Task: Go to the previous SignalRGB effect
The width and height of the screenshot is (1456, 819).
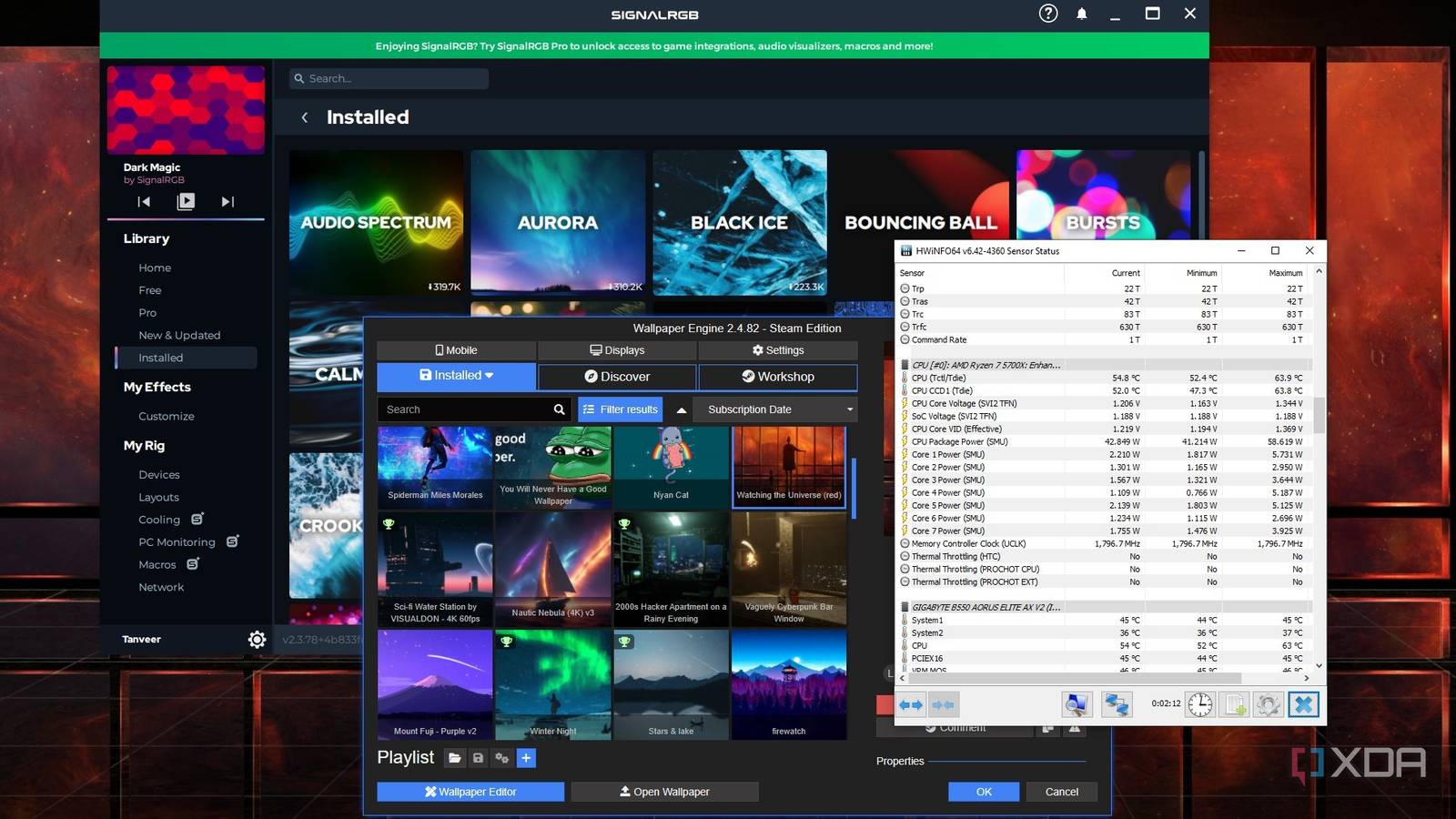Action: click(x=144, y=202)
